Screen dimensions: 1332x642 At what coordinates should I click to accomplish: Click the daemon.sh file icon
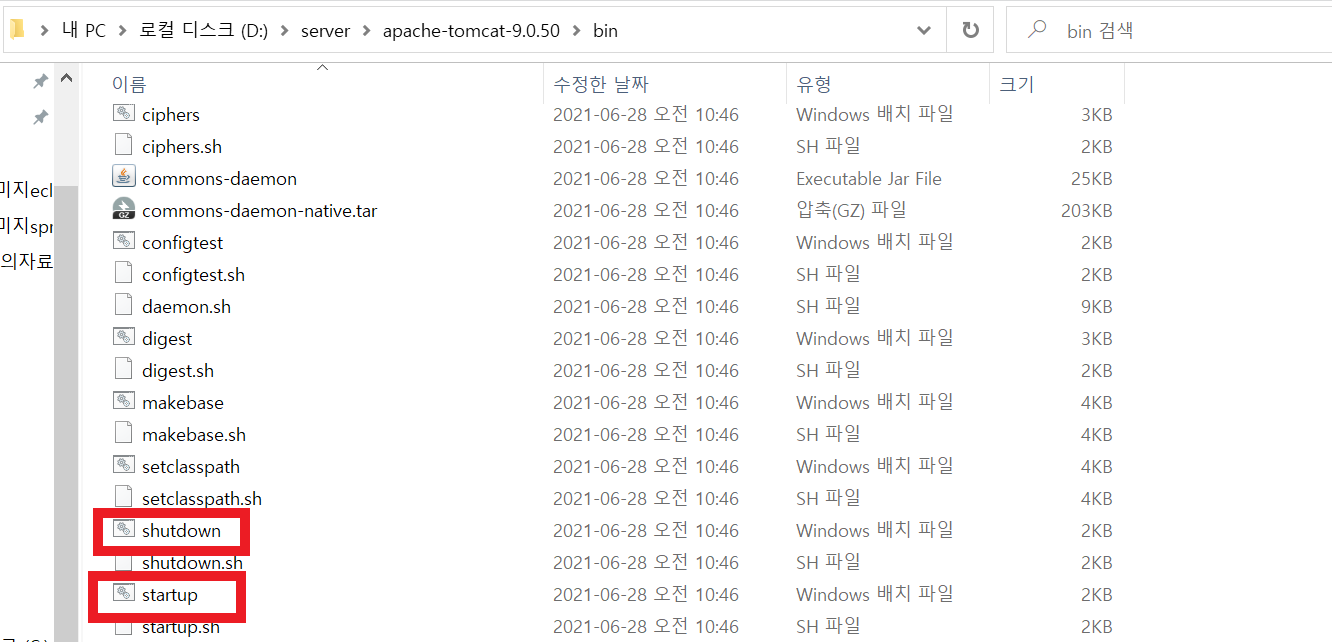pos(124,306)
